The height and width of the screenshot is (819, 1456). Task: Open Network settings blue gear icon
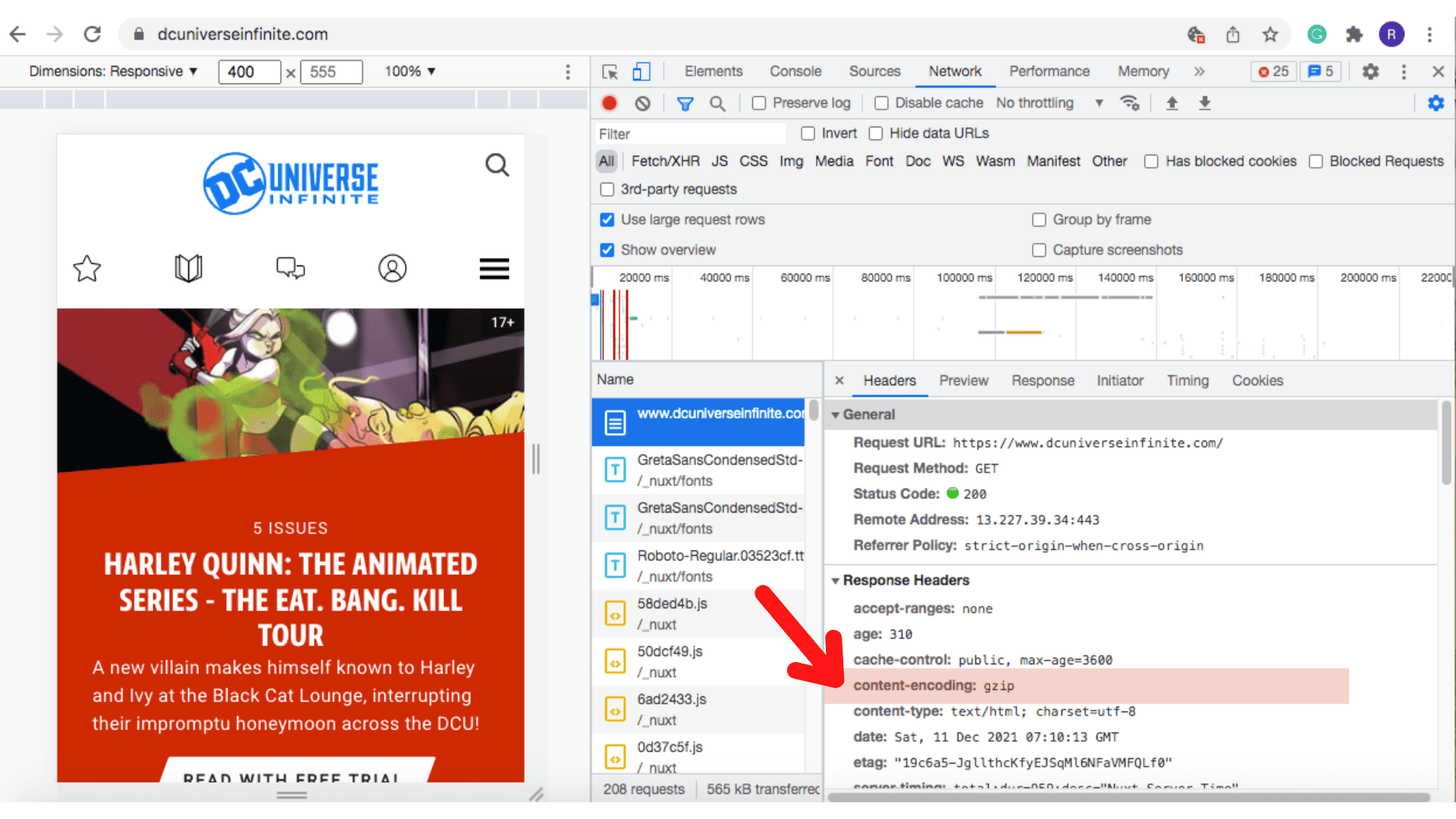click(x=1436, y=103)
